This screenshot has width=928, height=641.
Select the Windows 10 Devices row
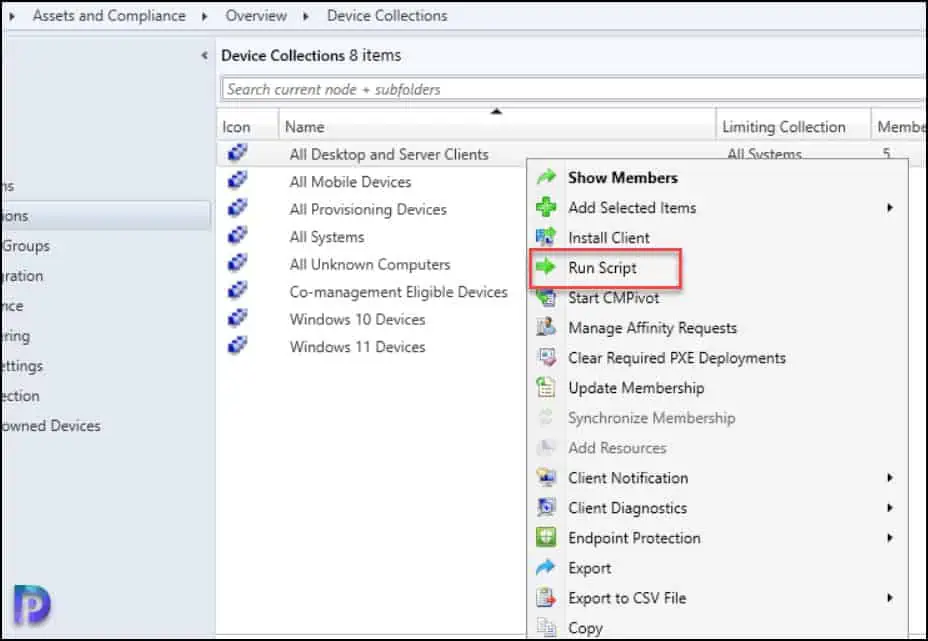(371, 319)
